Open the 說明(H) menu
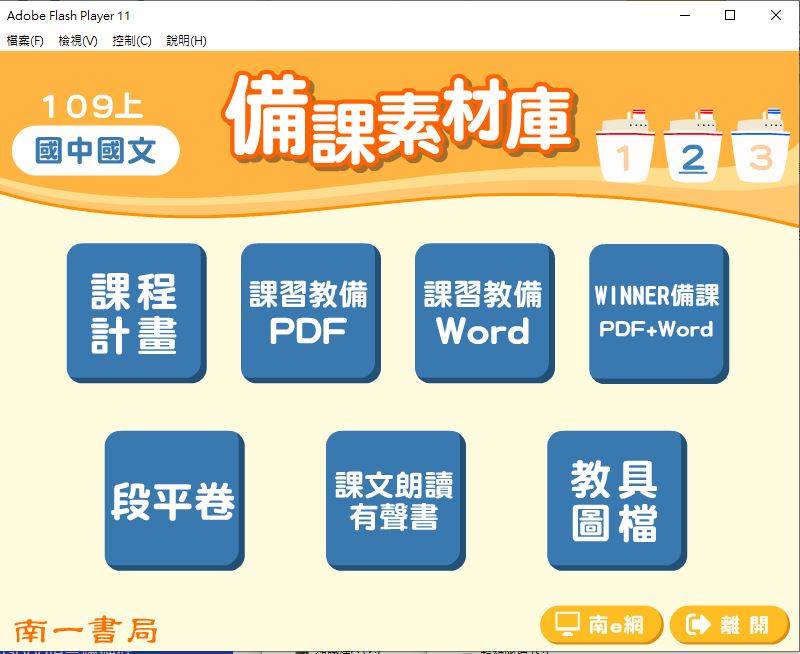800x654 pixels. point(186,41)
